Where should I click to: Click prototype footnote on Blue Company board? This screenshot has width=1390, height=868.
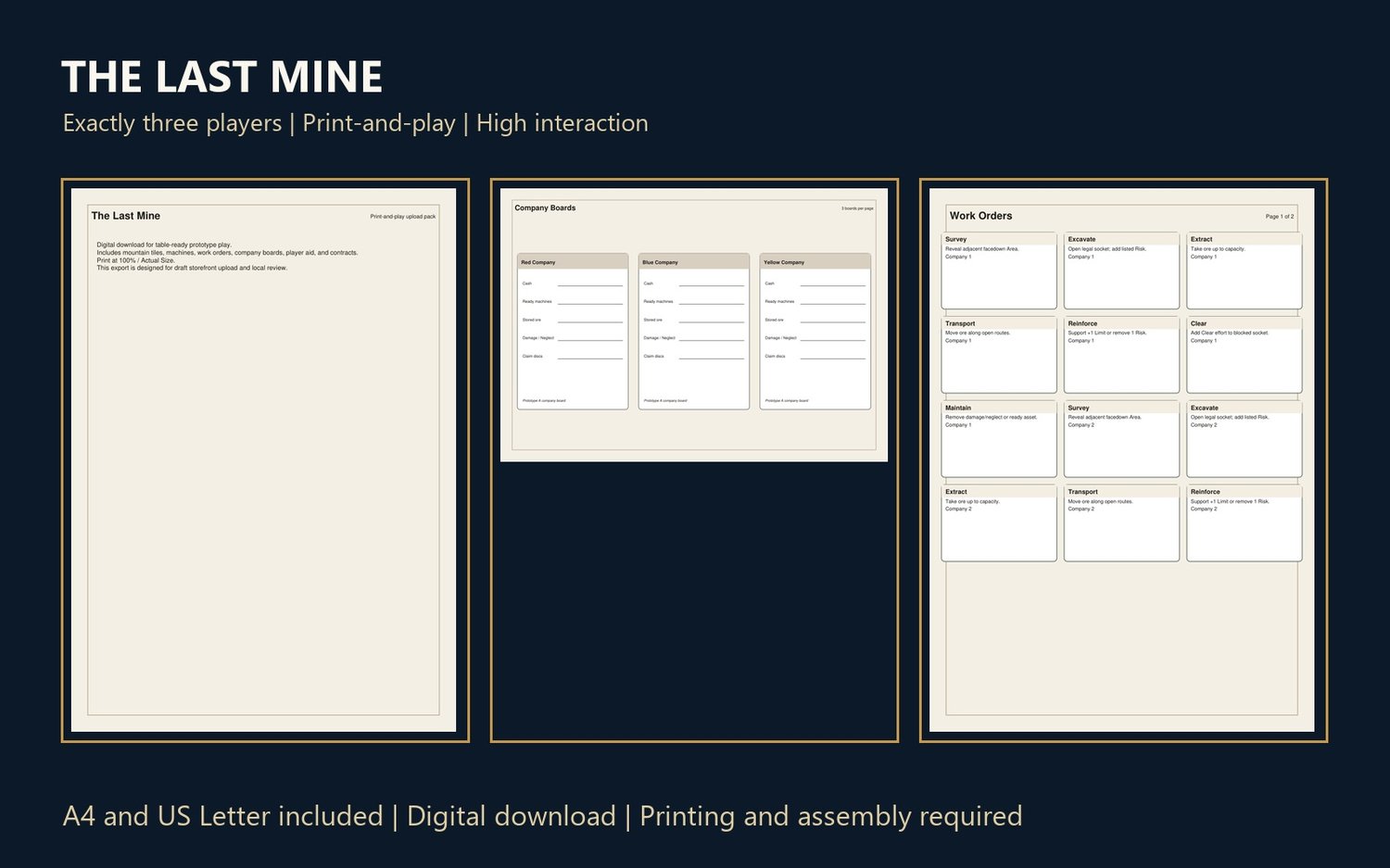pyautogui.click(x=665, y=400)
